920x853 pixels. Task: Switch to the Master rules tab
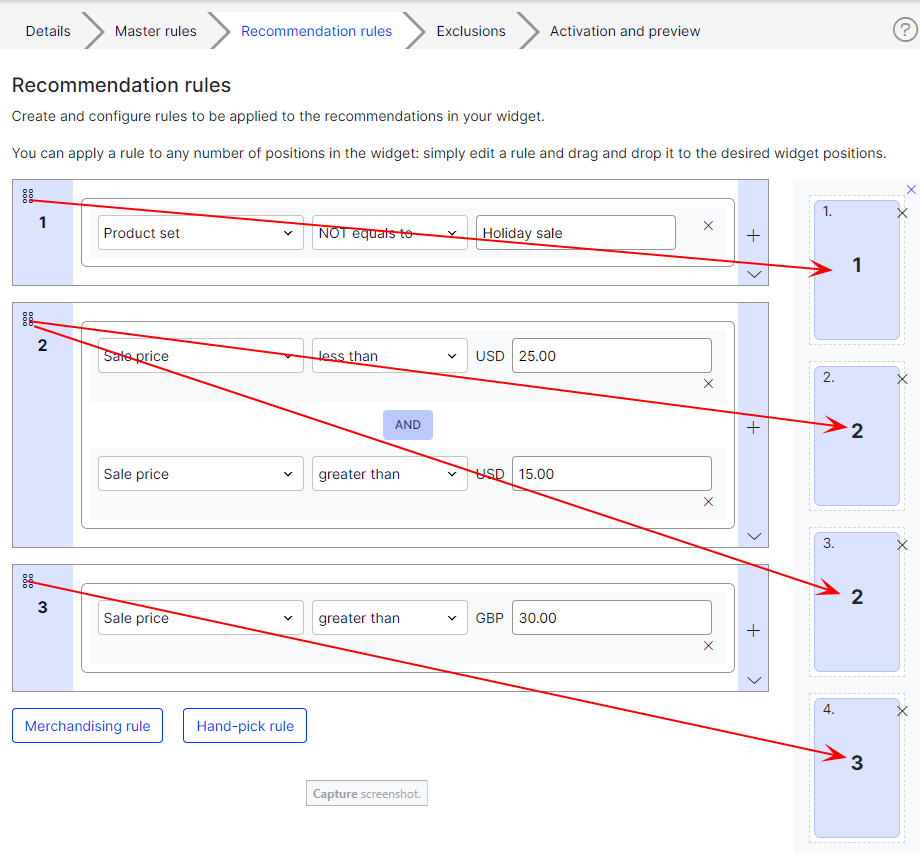tap(156, 31)
